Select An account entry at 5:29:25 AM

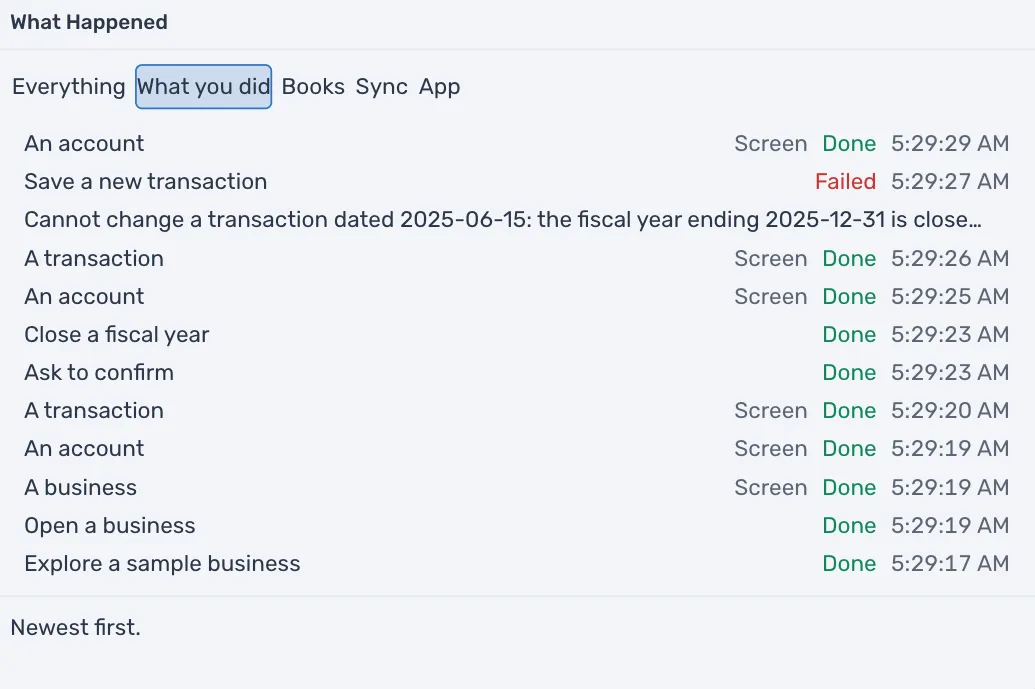pyautogui.click(x=517, y=296)
